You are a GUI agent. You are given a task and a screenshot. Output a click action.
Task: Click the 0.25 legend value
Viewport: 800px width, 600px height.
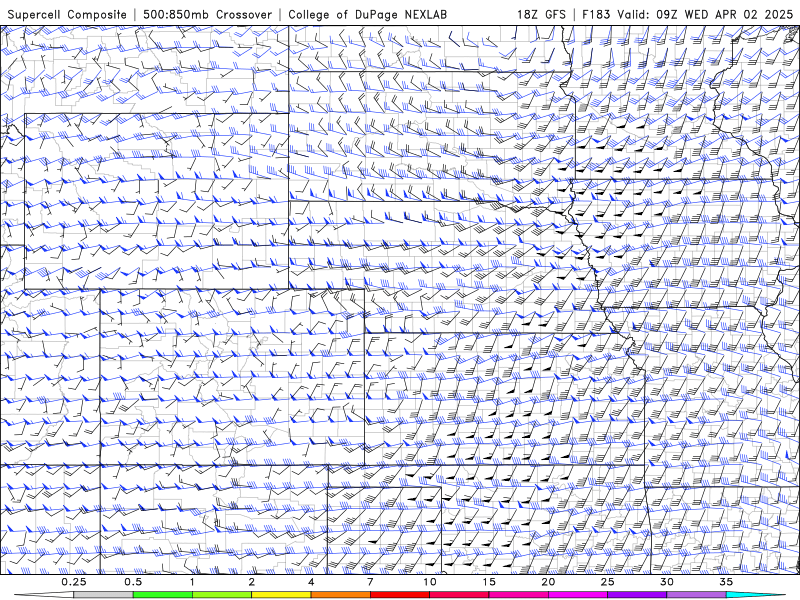click(x=74, y=582)
